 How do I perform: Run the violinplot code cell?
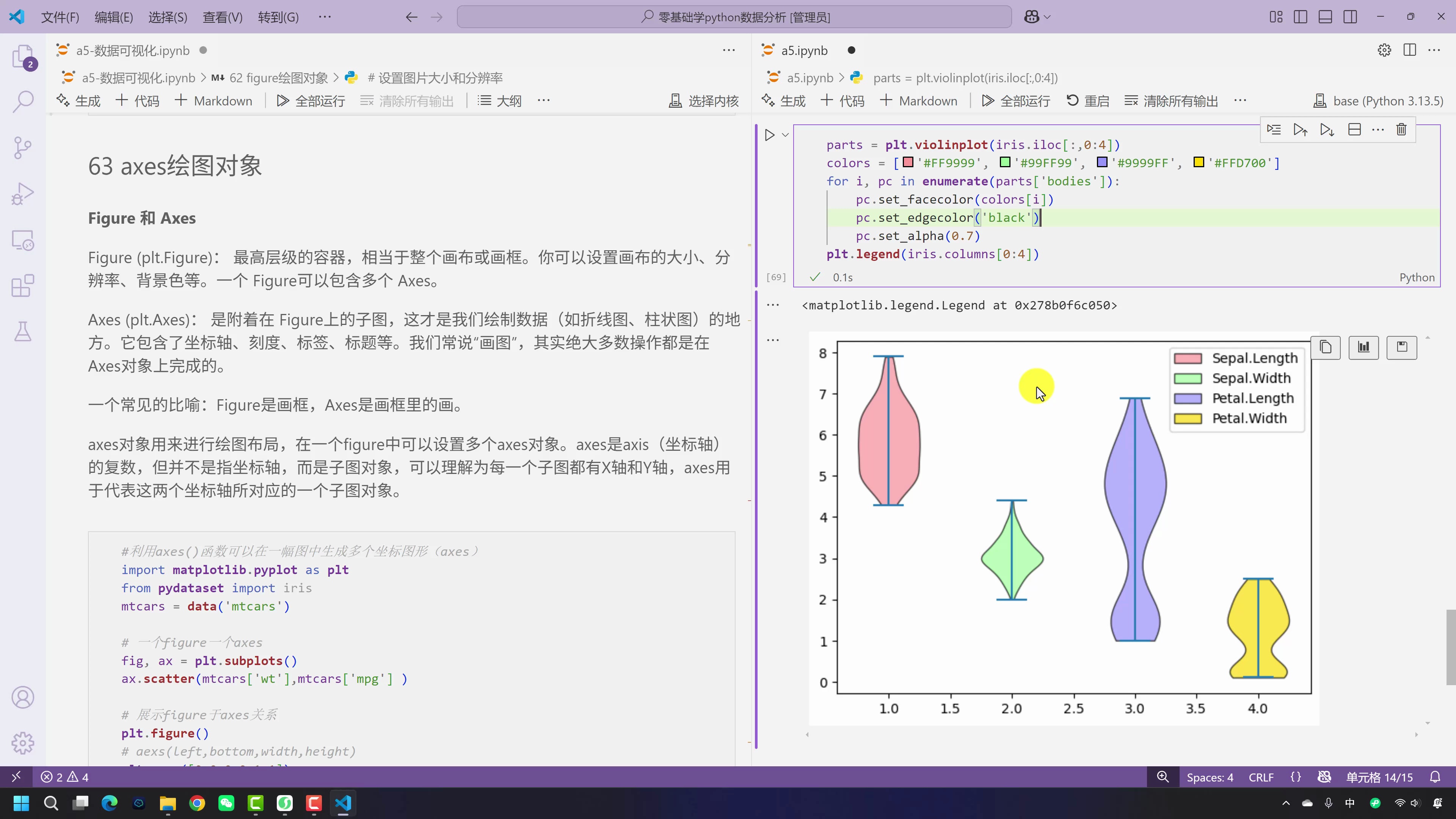tap(769, 135)
